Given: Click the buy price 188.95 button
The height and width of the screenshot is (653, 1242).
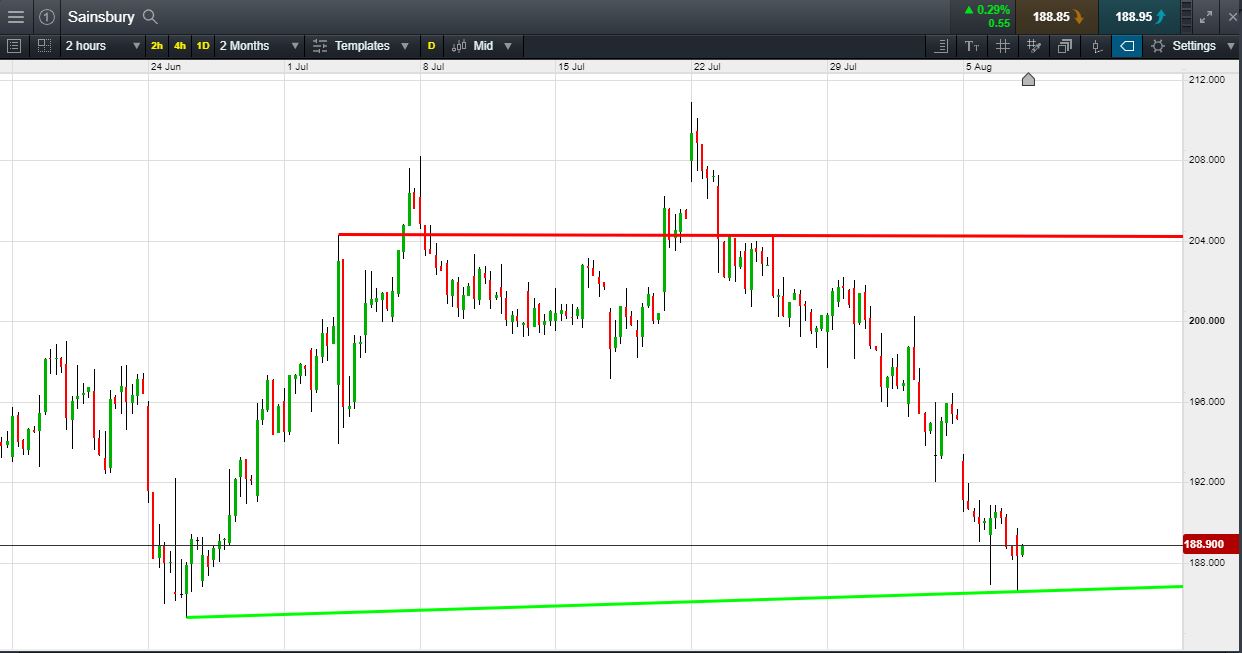Looking at the screenshot, I should tap(1139, 16).
